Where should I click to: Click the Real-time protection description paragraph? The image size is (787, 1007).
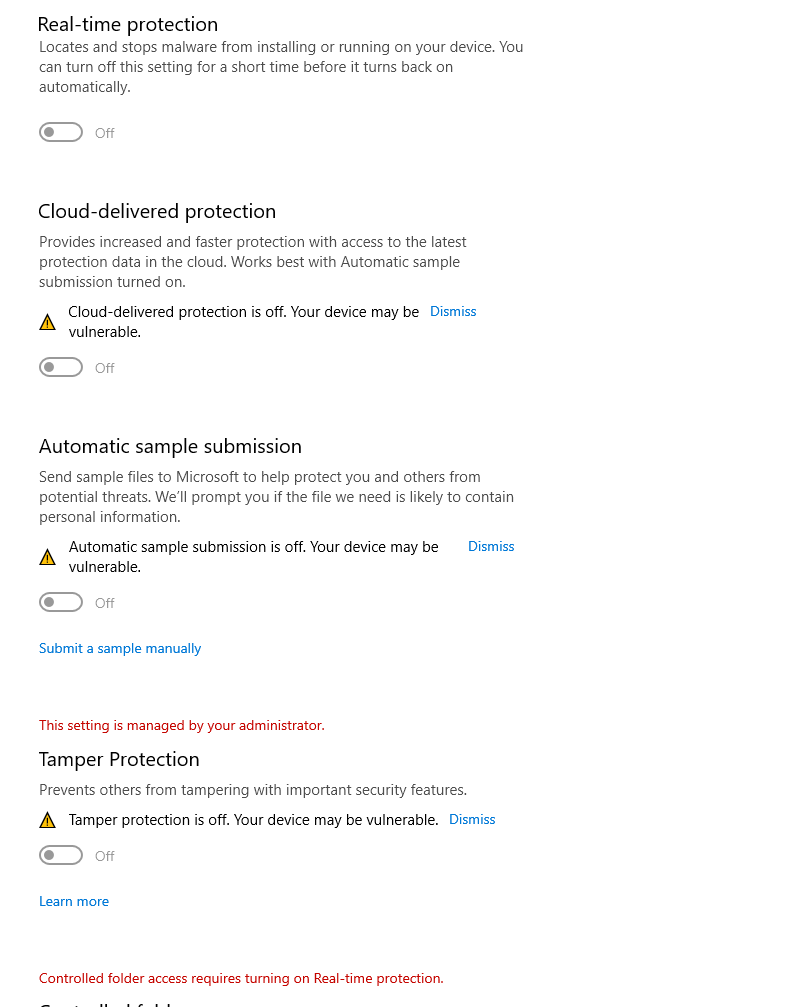281,67
